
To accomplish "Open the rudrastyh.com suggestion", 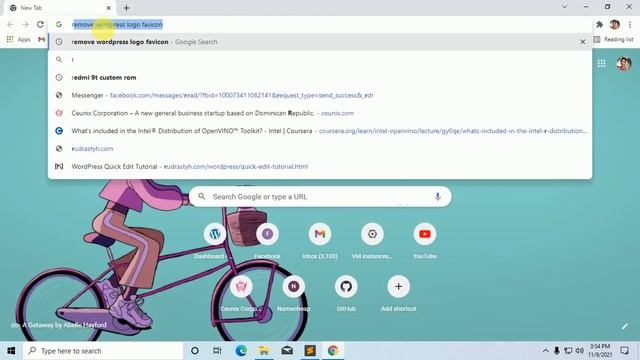I will point(320,149).
